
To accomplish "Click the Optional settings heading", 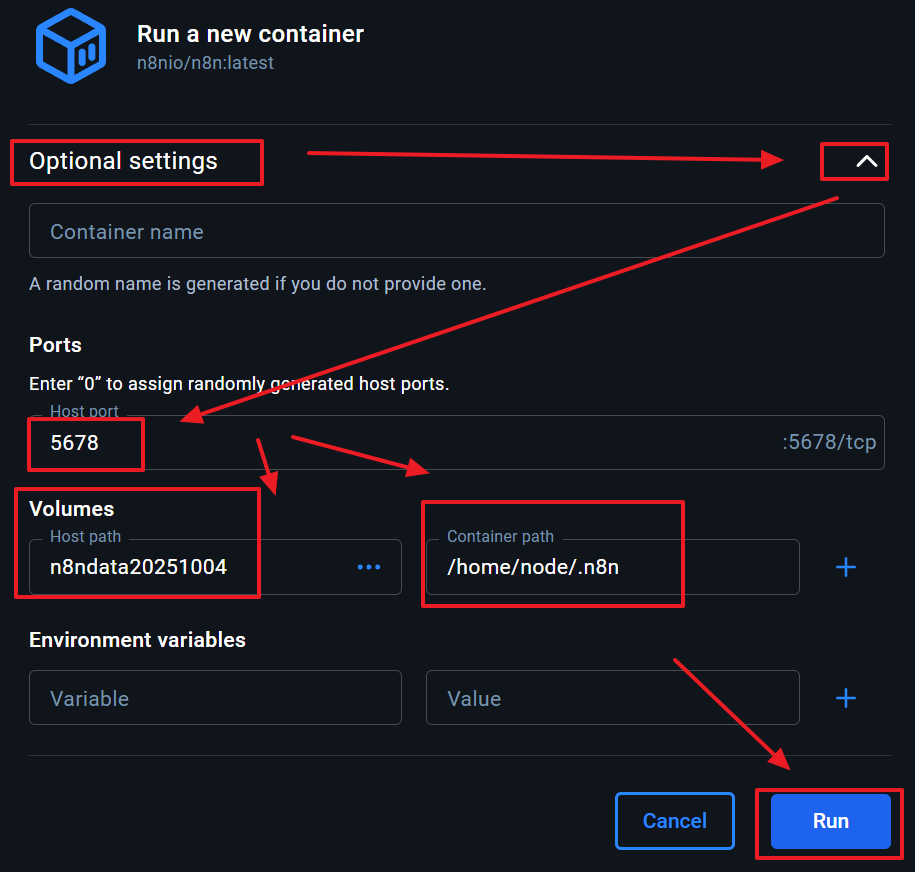I will [x=123, y=161].
